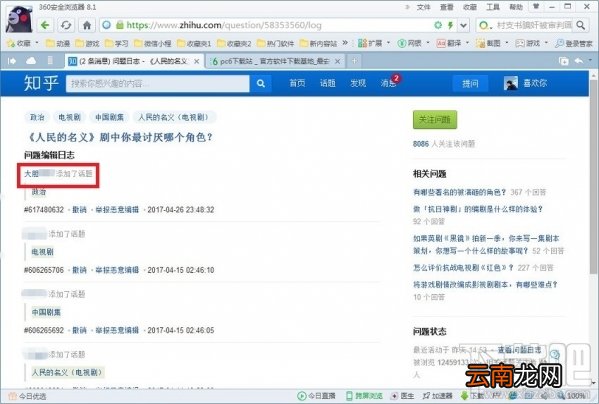The width and height of the screenshot is (599, 404).
Task: Click the magnifier in the browser search box
Action: [581, 25]
